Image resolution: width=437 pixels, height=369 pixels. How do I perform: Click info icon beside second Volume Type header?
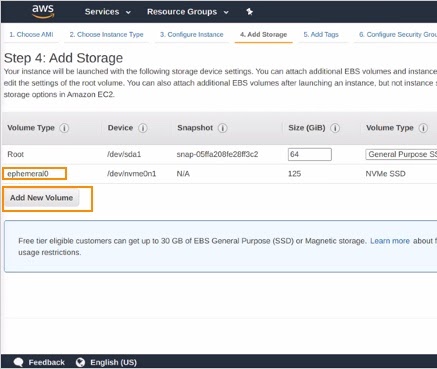(x=423, y=128)
